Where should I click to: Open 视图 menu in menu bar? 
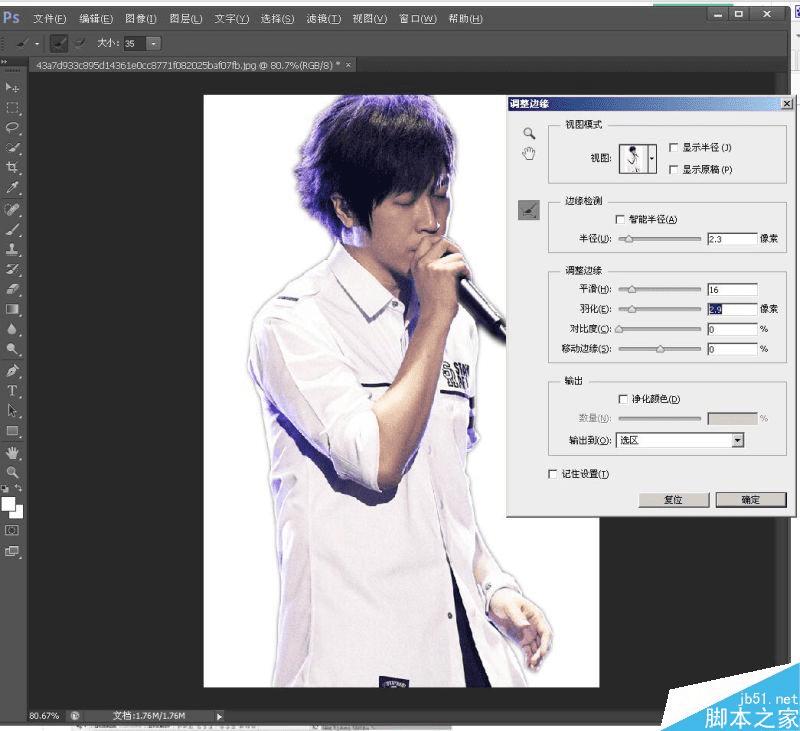pyautogui.click(x=370, y=19)
